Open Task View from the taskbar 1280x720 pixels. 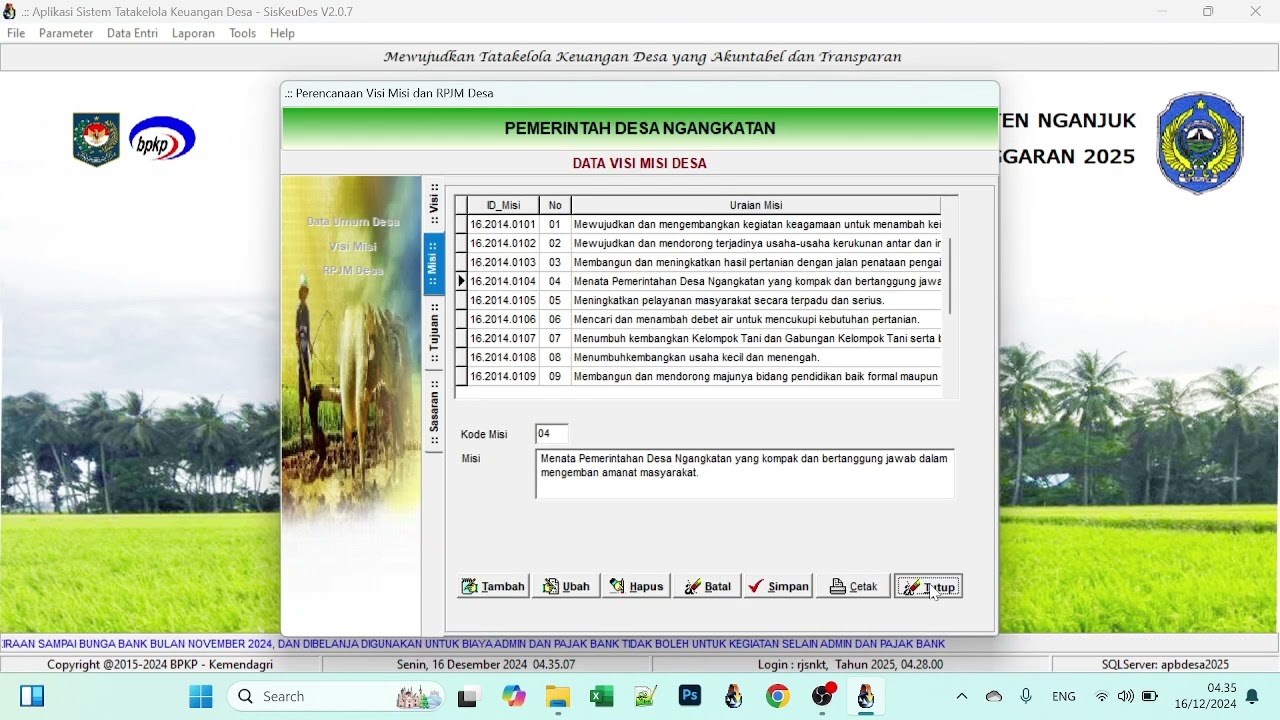click(x=468, y=696)
